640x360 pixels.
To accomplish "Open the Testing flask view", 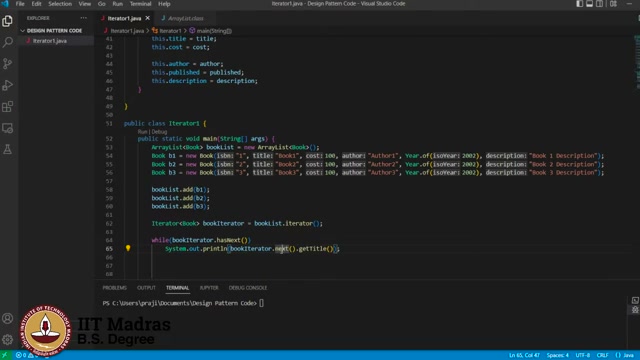I will 7,149.
